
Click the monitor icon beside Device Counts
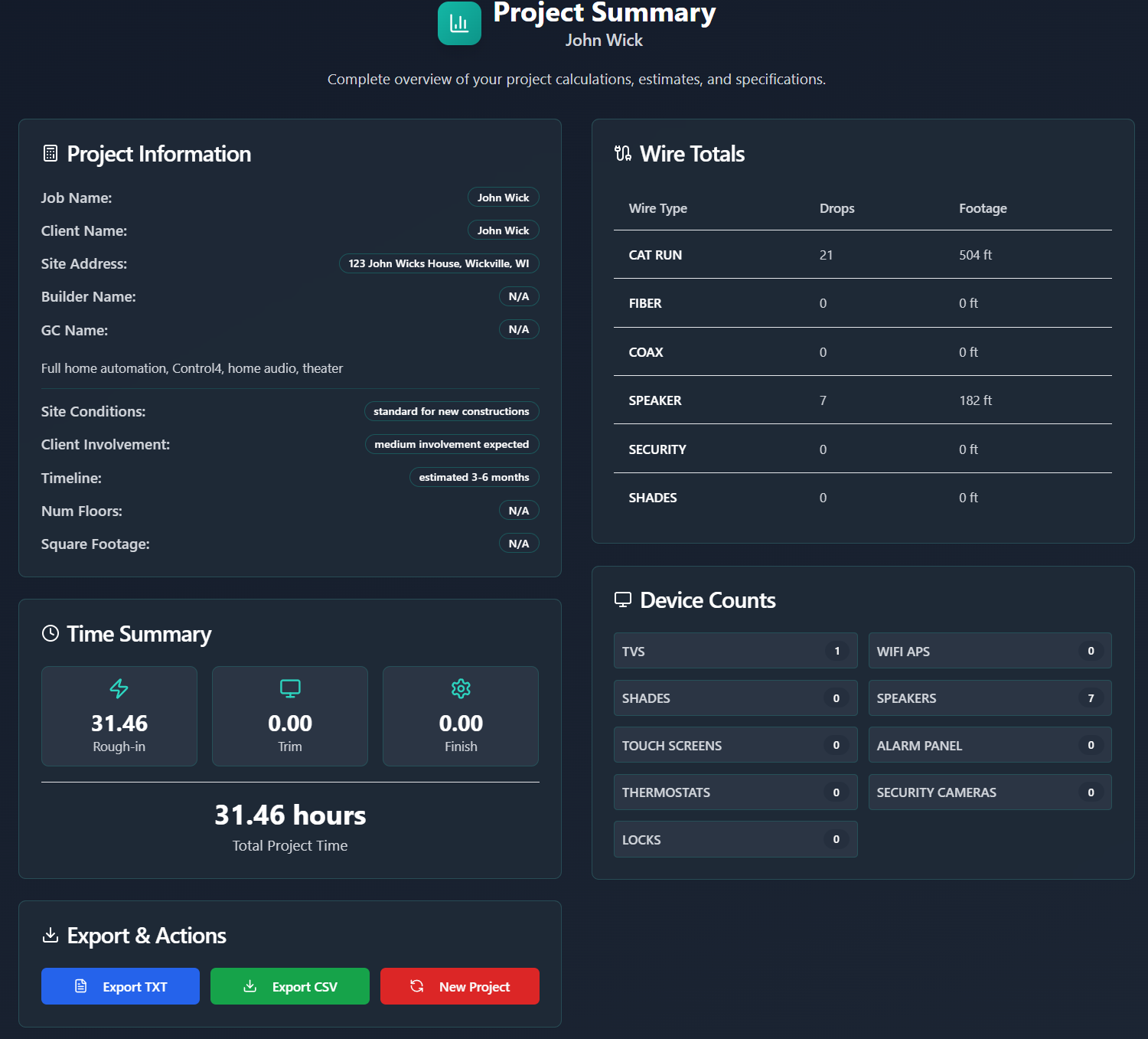tap(623, 600)
